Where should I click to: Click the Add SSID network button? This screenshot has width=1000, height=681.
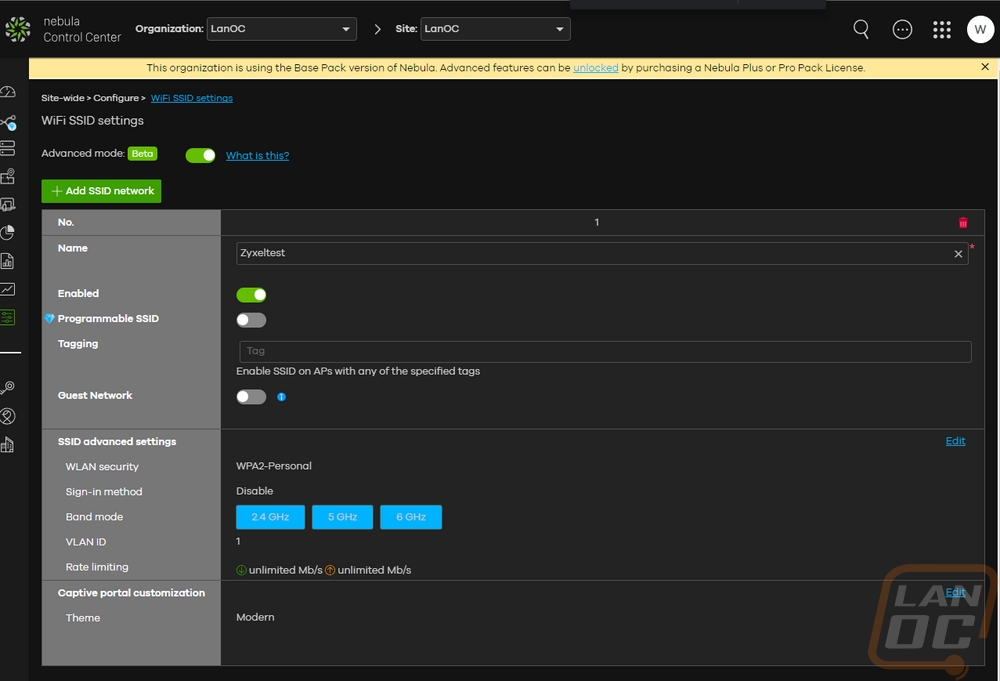101,191
